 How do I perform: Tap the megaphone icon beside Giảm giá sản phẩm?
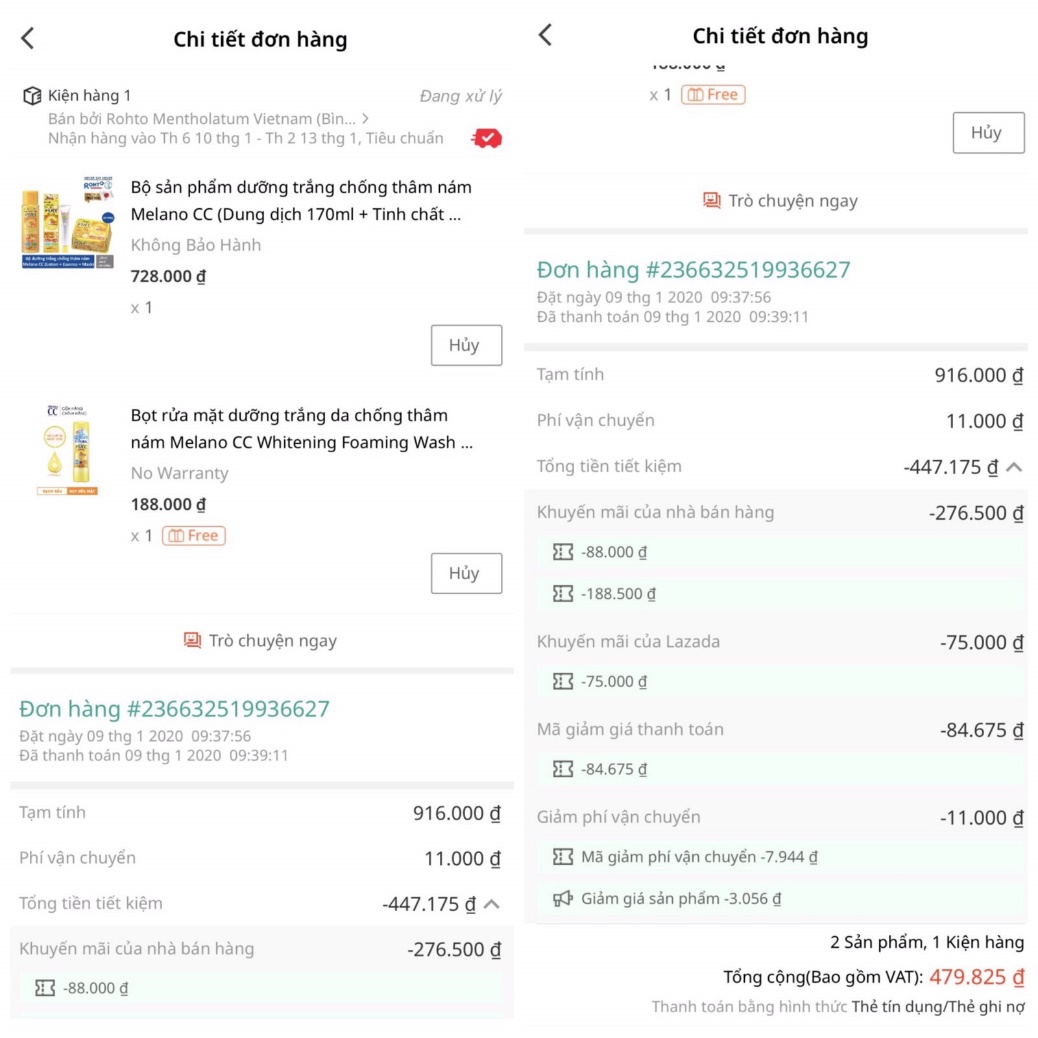563,898
